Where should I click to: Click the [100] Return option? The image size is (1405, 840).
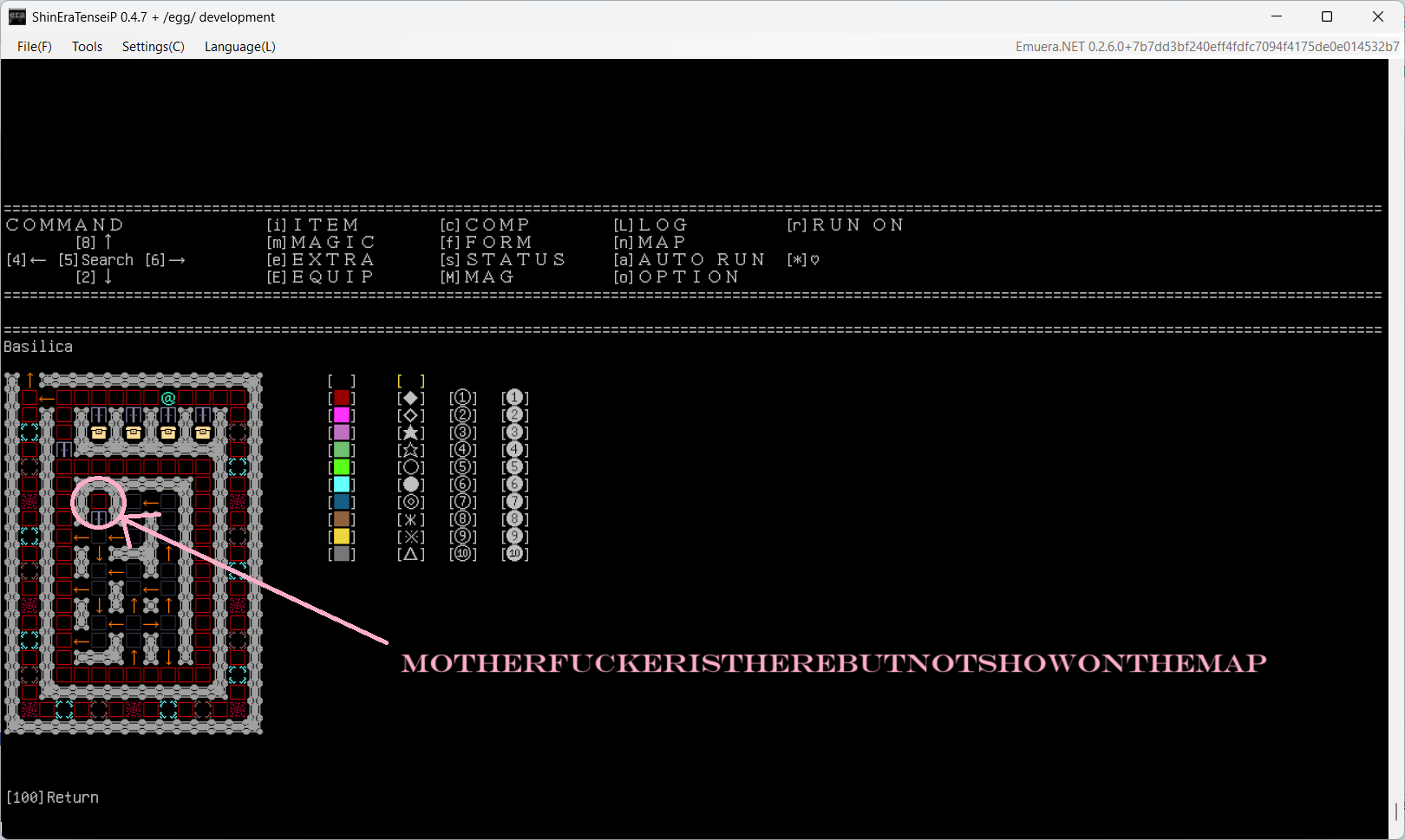click(52, 797)
